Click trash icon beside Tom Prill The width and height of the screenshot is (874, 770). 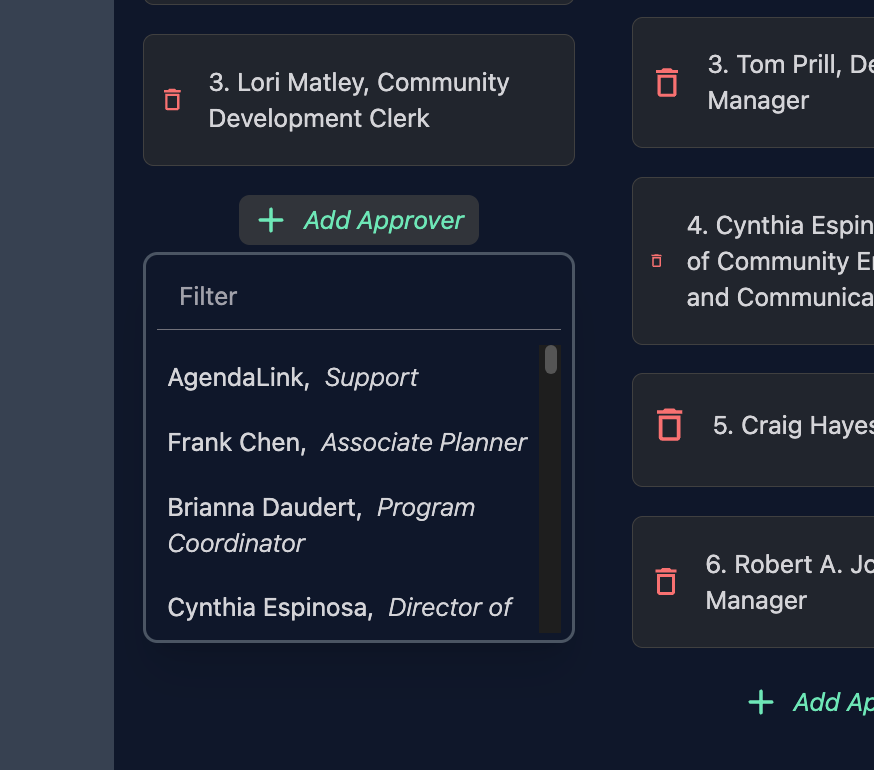tap(666, 83)
